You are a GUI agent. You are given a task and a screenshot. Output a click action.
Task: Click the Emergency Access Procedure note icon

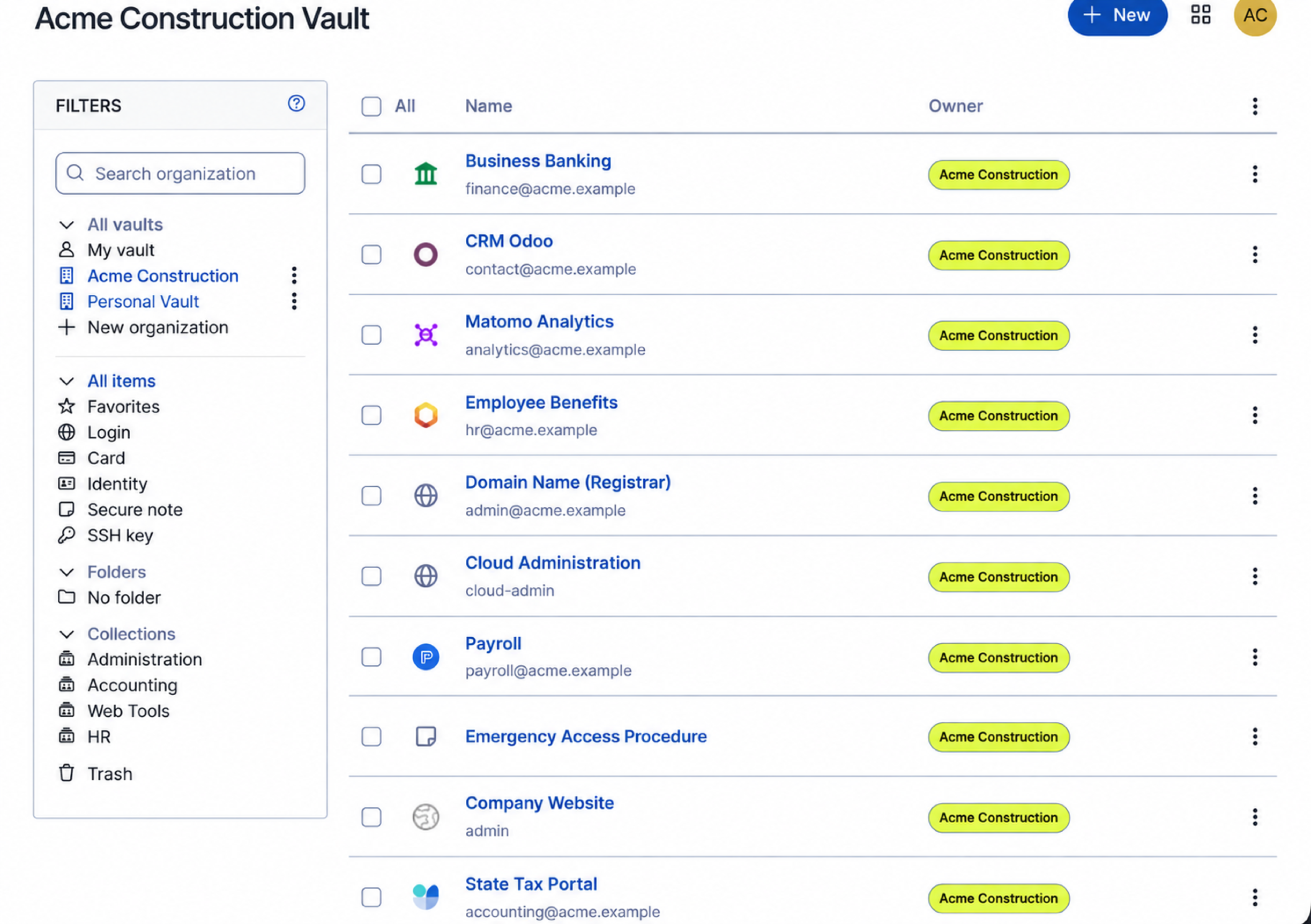click(x=426, y=737)
